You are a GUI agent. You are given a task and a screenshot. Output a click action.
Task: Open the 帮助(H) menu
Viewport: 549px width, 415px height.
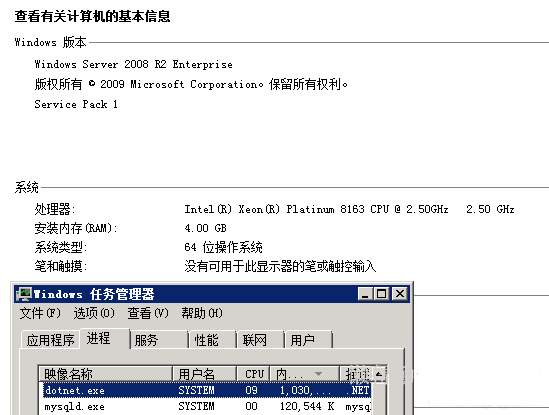click(202, 313)
